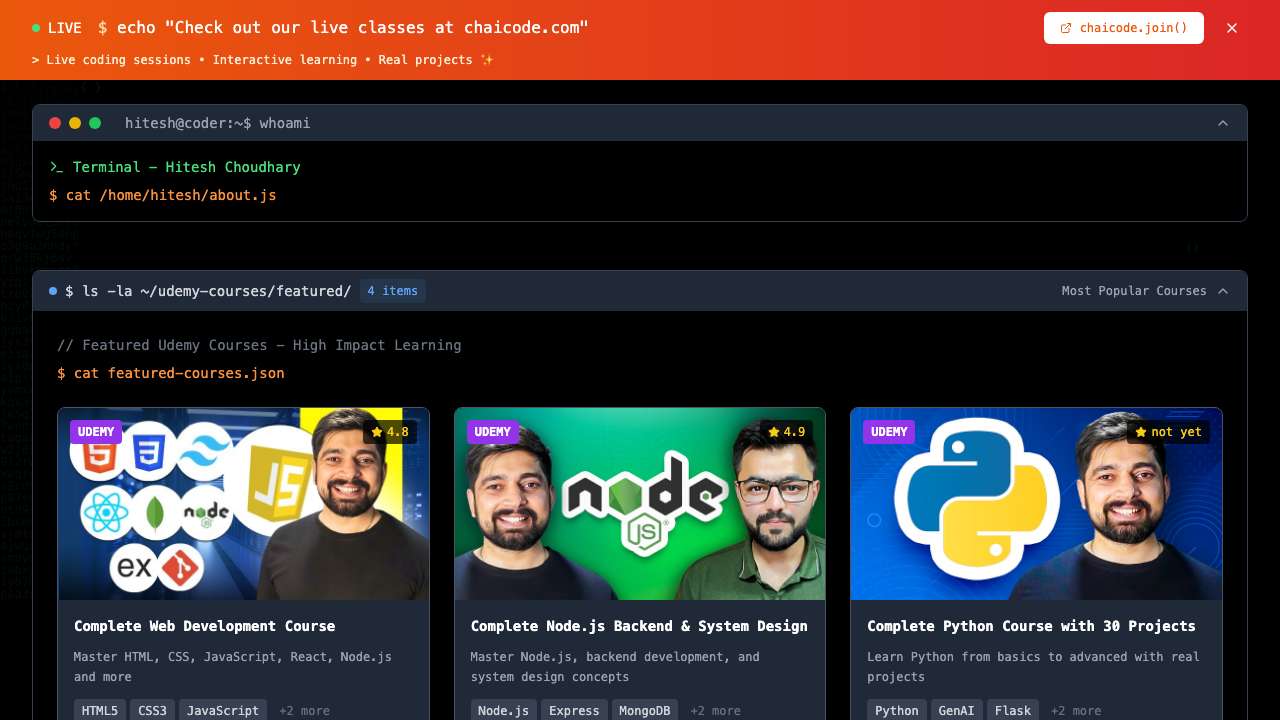Click the Featured Udemy Courses comment line
1280x720 pixels.
pos(259,345)
